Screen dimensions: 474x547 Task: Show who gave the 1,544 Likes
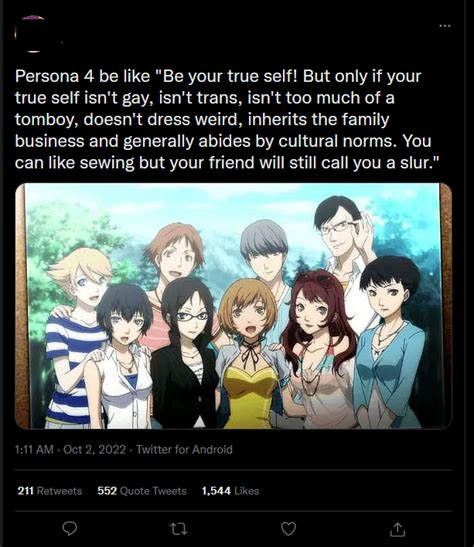tap(230, 491)
